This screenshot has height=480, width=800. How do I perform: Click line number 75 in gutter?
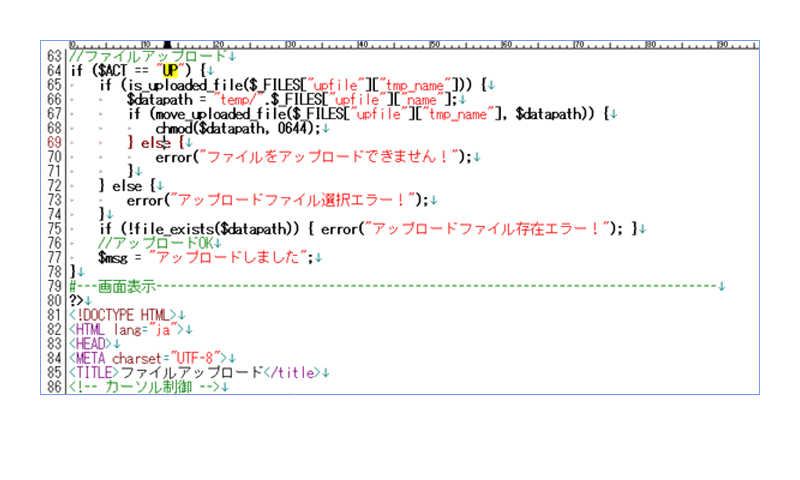pos(54,229)
